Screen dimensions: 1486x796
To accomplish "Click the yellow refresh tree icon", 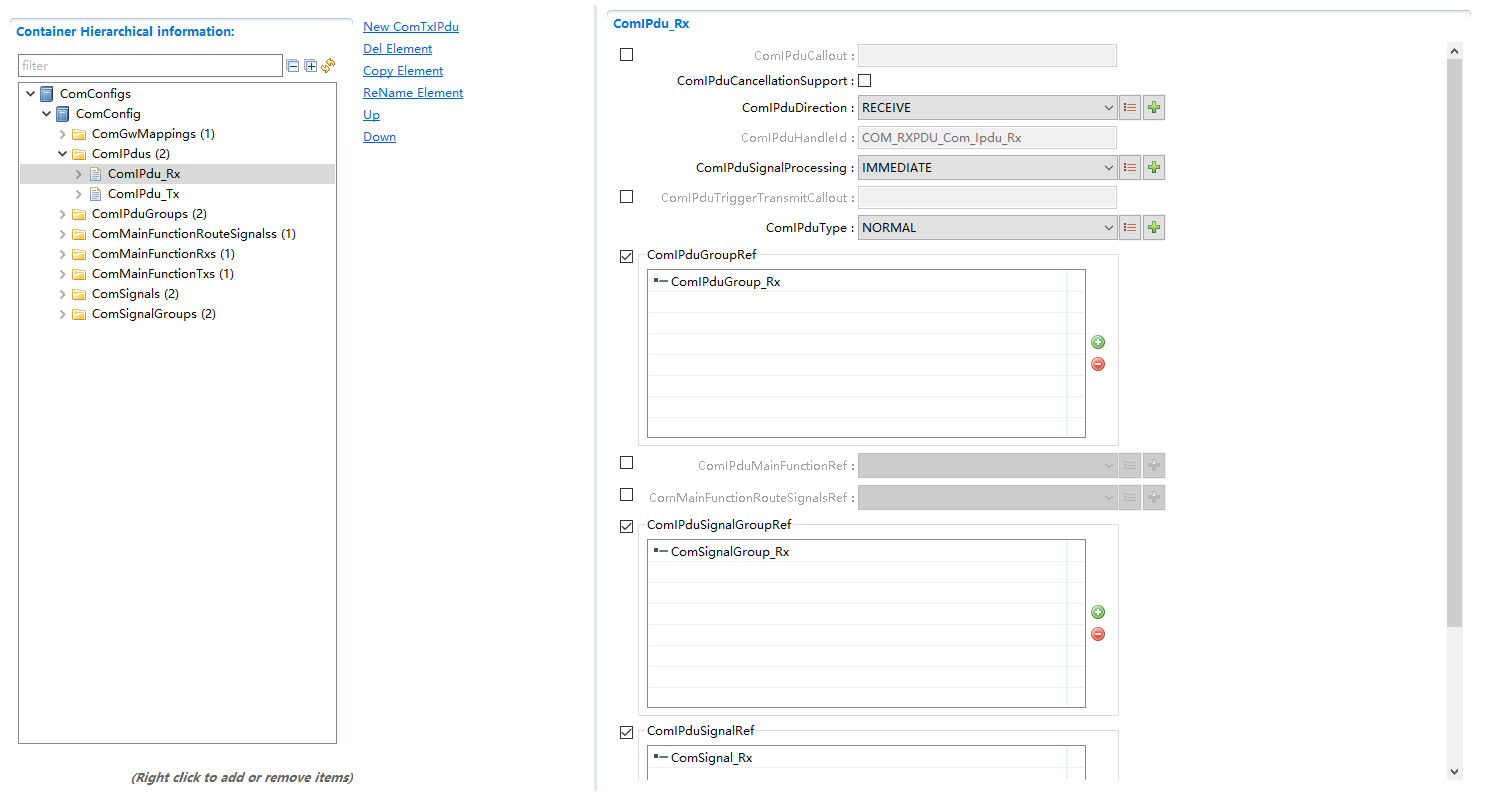I will [328, 66].
